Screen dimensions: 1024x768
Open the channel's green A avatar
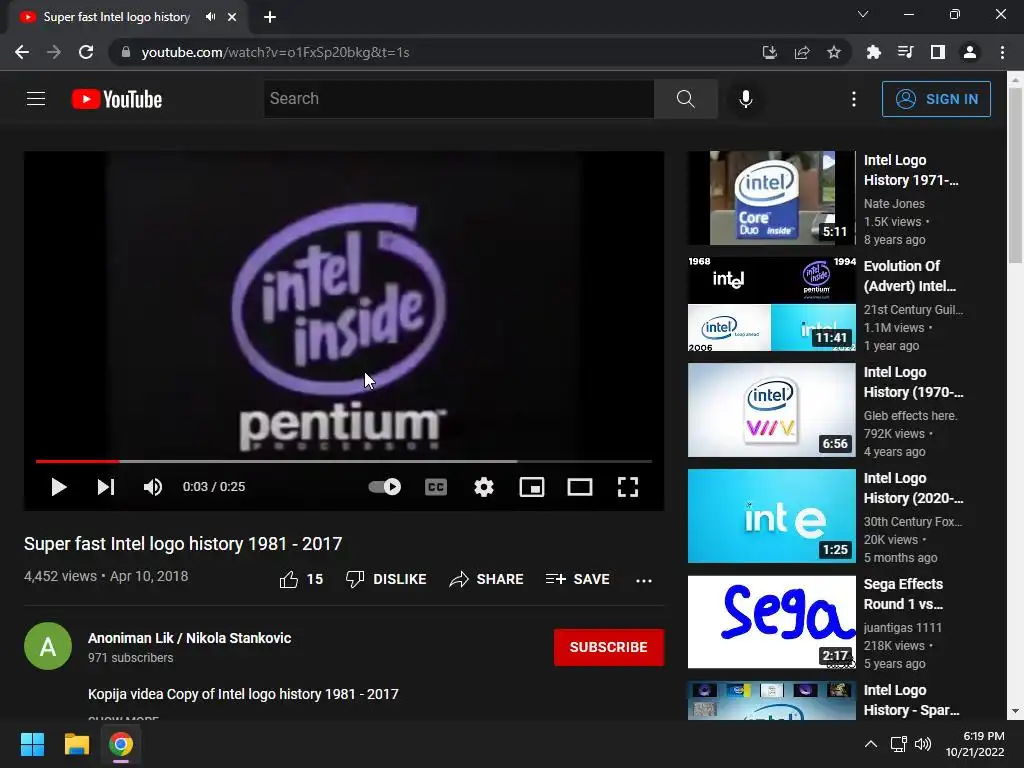point(48,646)
